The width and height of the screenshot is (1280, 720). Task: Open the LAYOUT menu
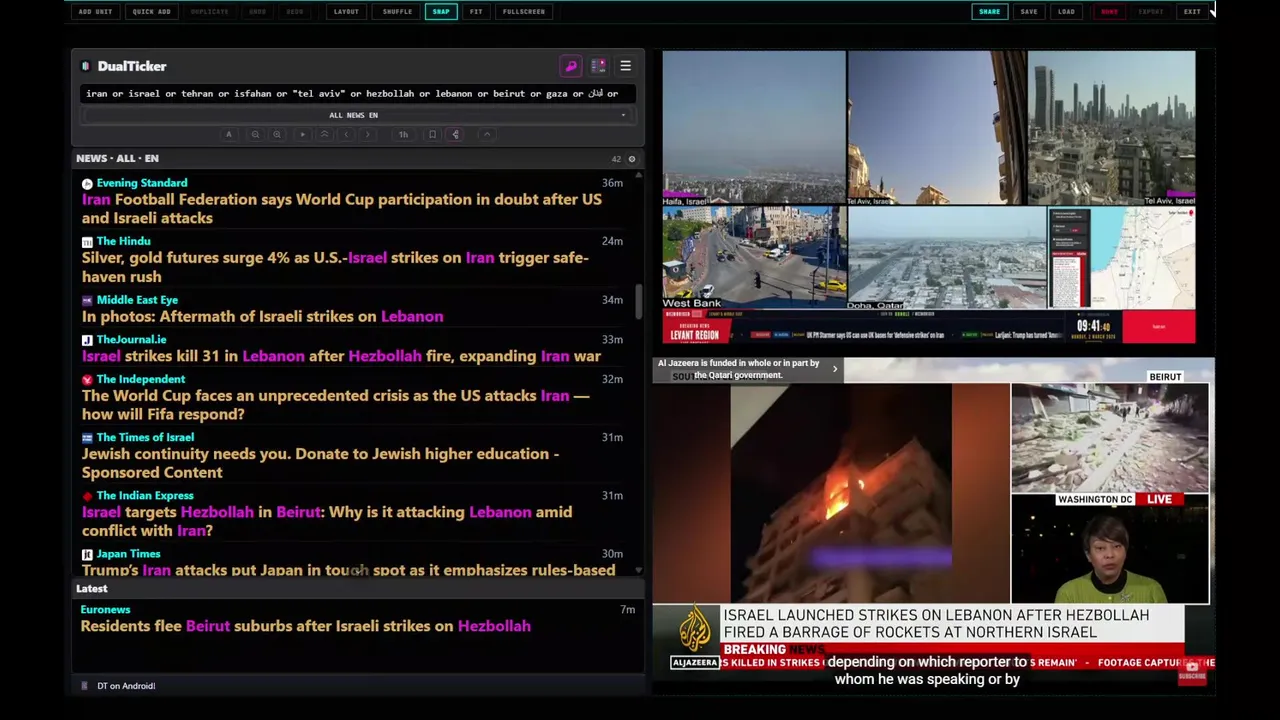point(346,12)
